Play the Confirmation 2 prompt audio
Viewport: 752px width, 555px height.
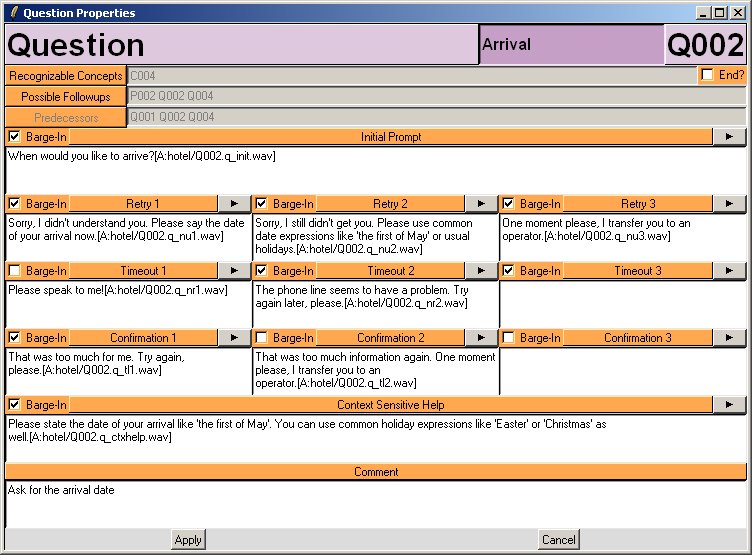click(481, 338)
